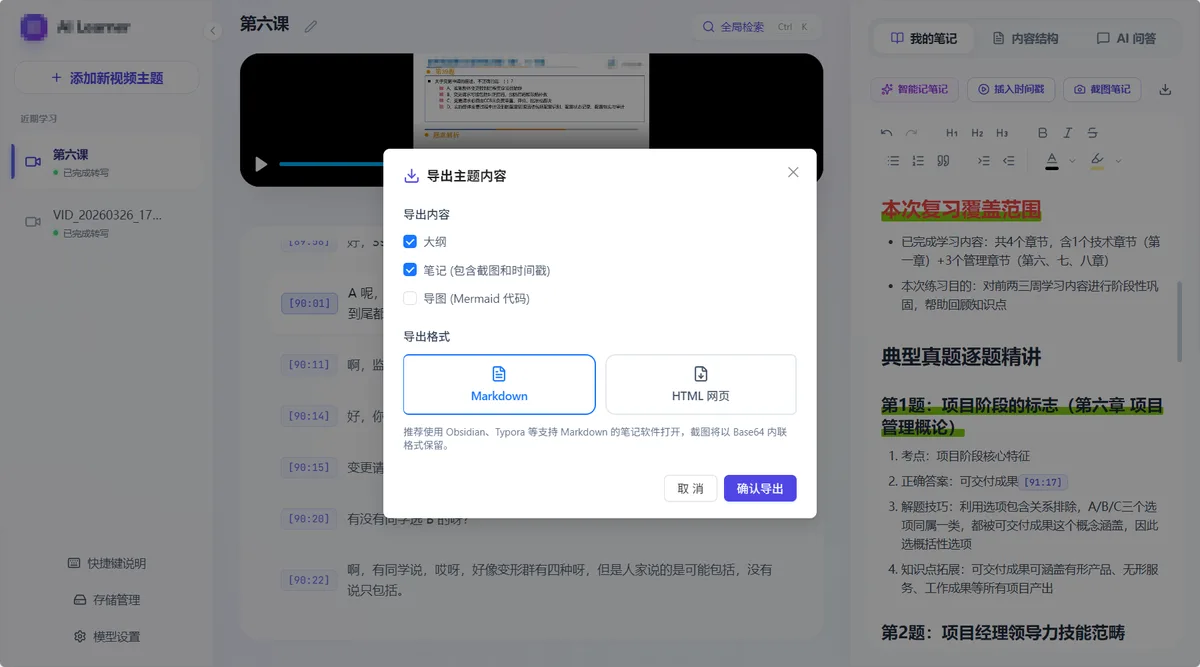Uncheck the 大纲 checkbox
1200x667 pixels.
pos(410,242)
